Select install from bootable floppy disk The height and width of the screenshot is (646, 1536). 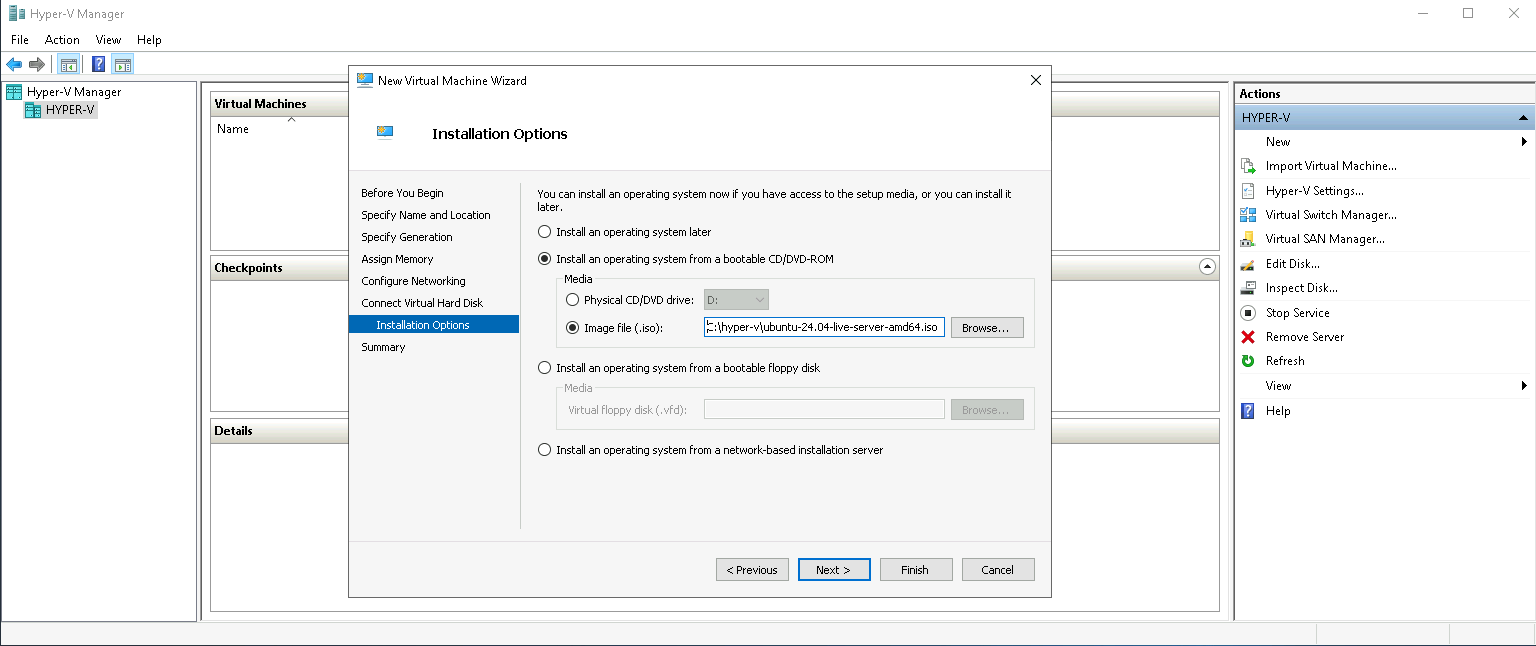click(545, 368)
